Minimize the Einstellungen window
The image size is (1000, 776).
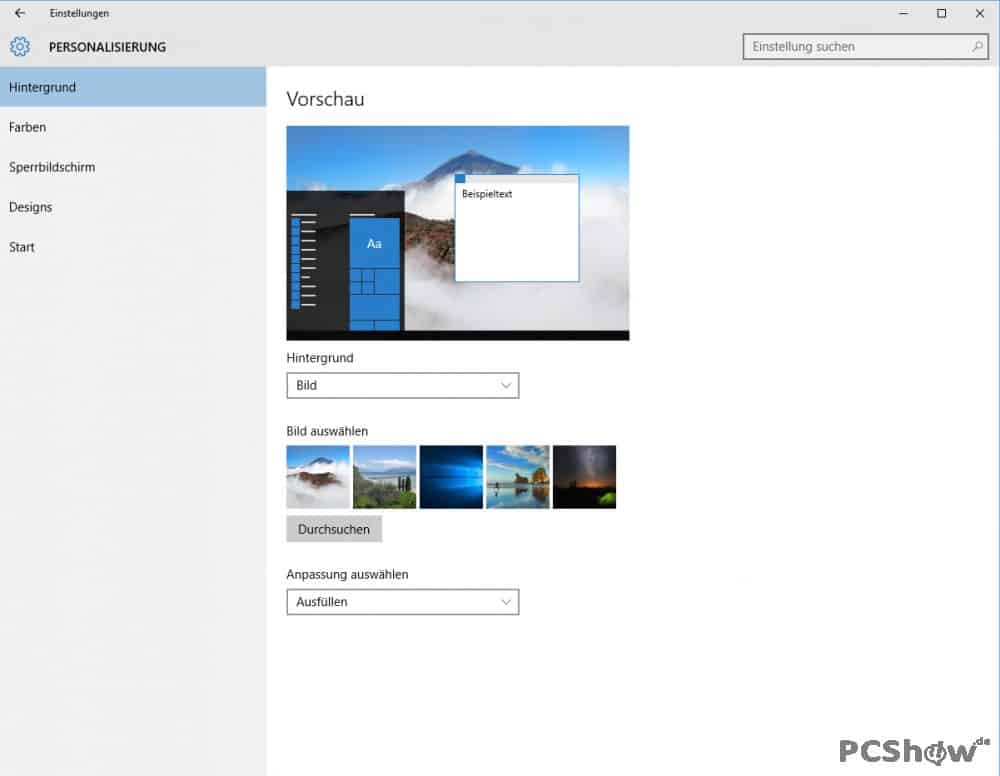[903, 13]
